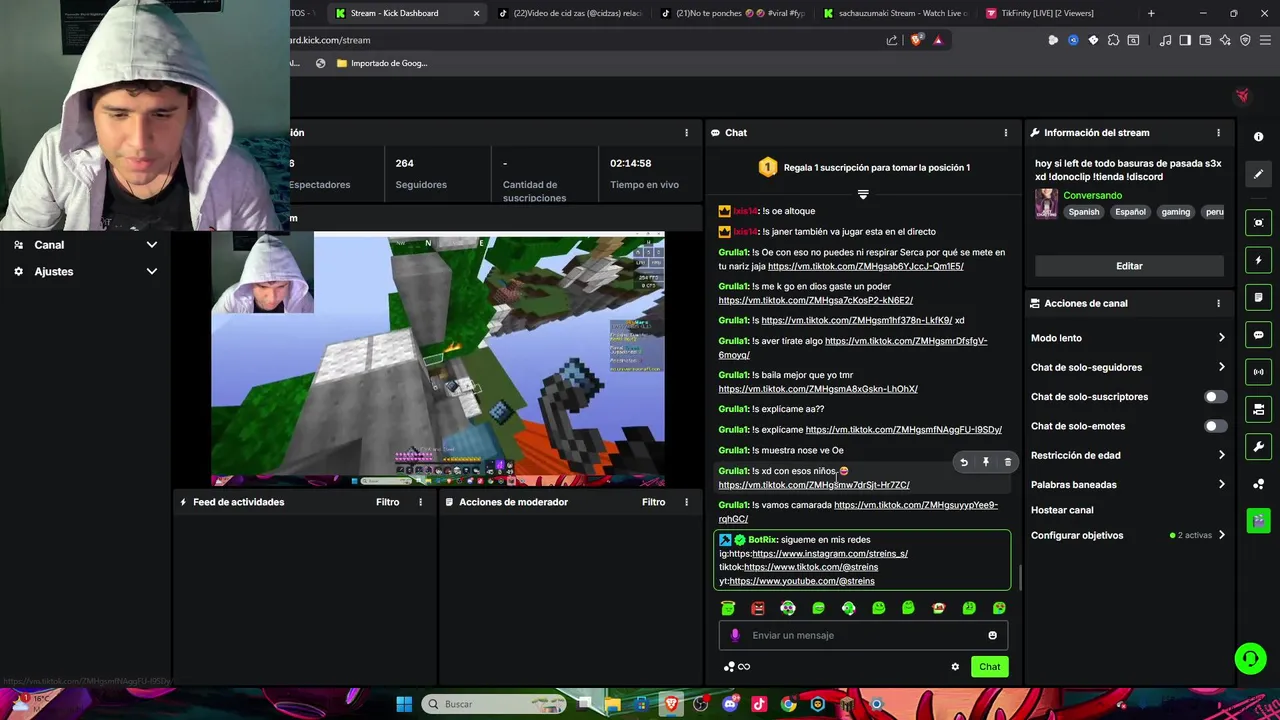Image resolution: width=1280 pixels, height=720 pixels.
Task: Open the Brave hamburger menu
Action: tap(1265, 40)
